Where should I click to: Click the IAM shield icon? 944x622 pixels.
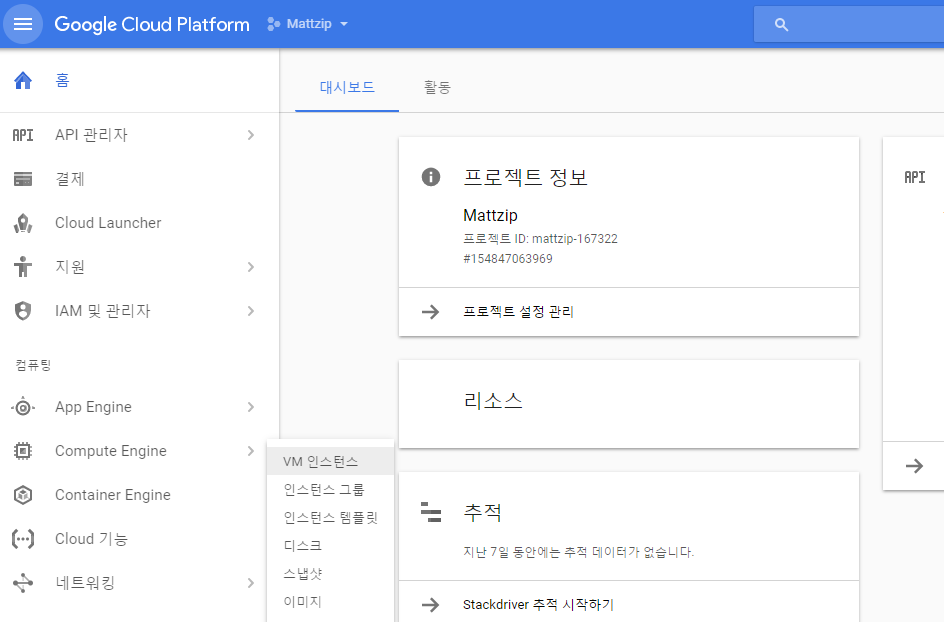pos(23,311)
